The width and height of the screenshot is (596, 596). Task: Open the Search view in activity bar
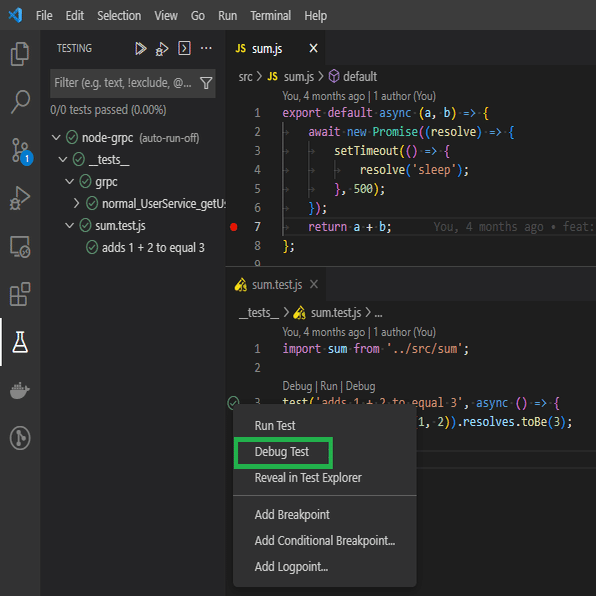[20, 101]
